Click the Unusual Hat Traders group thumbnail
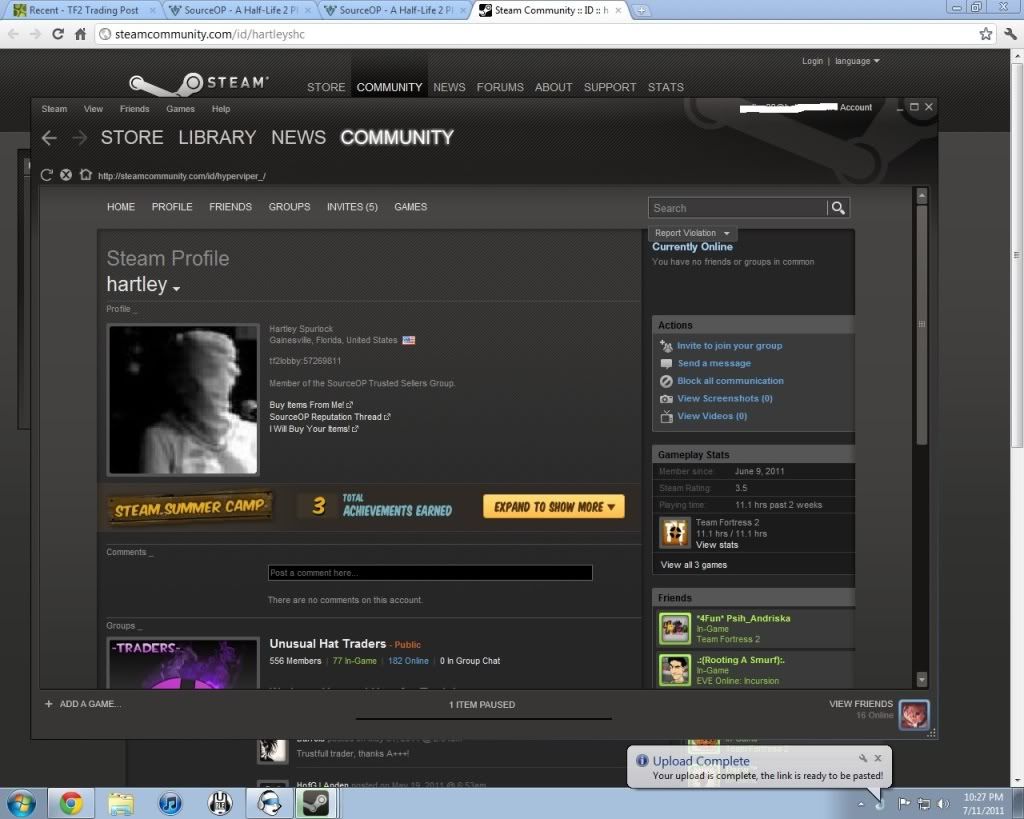The width and height of the screenshot is (1024, 819). 183,663
